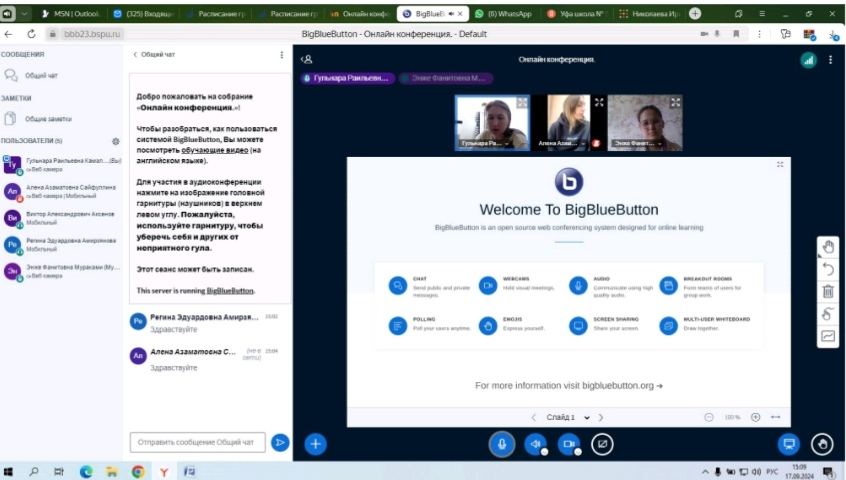846x480 pixels.
Task: Open the blue plus actions menu
Action: click(316, 443)
